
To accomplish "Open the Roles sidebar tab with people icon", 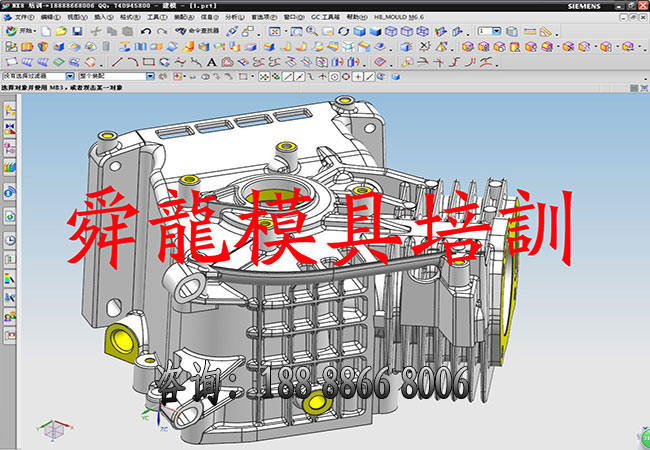I will click(x=10, y=317).
